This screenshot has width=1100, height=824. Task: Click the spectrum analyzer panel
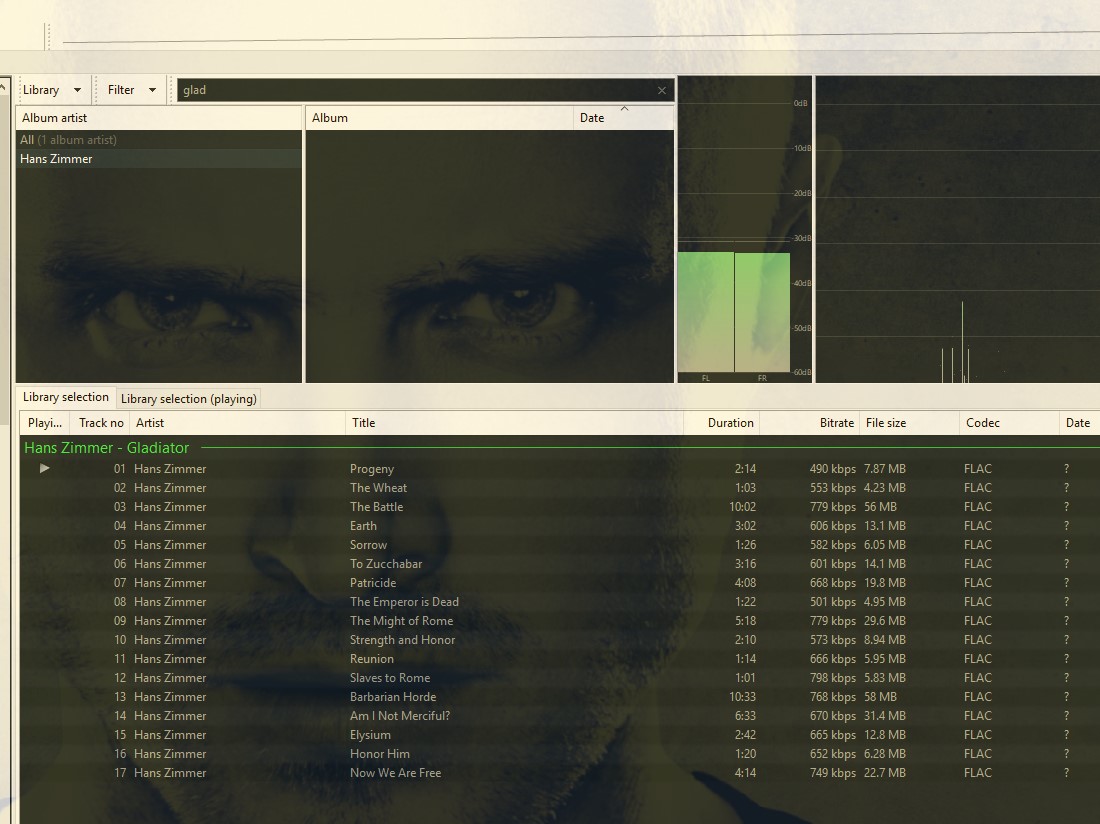coord(958,229)
